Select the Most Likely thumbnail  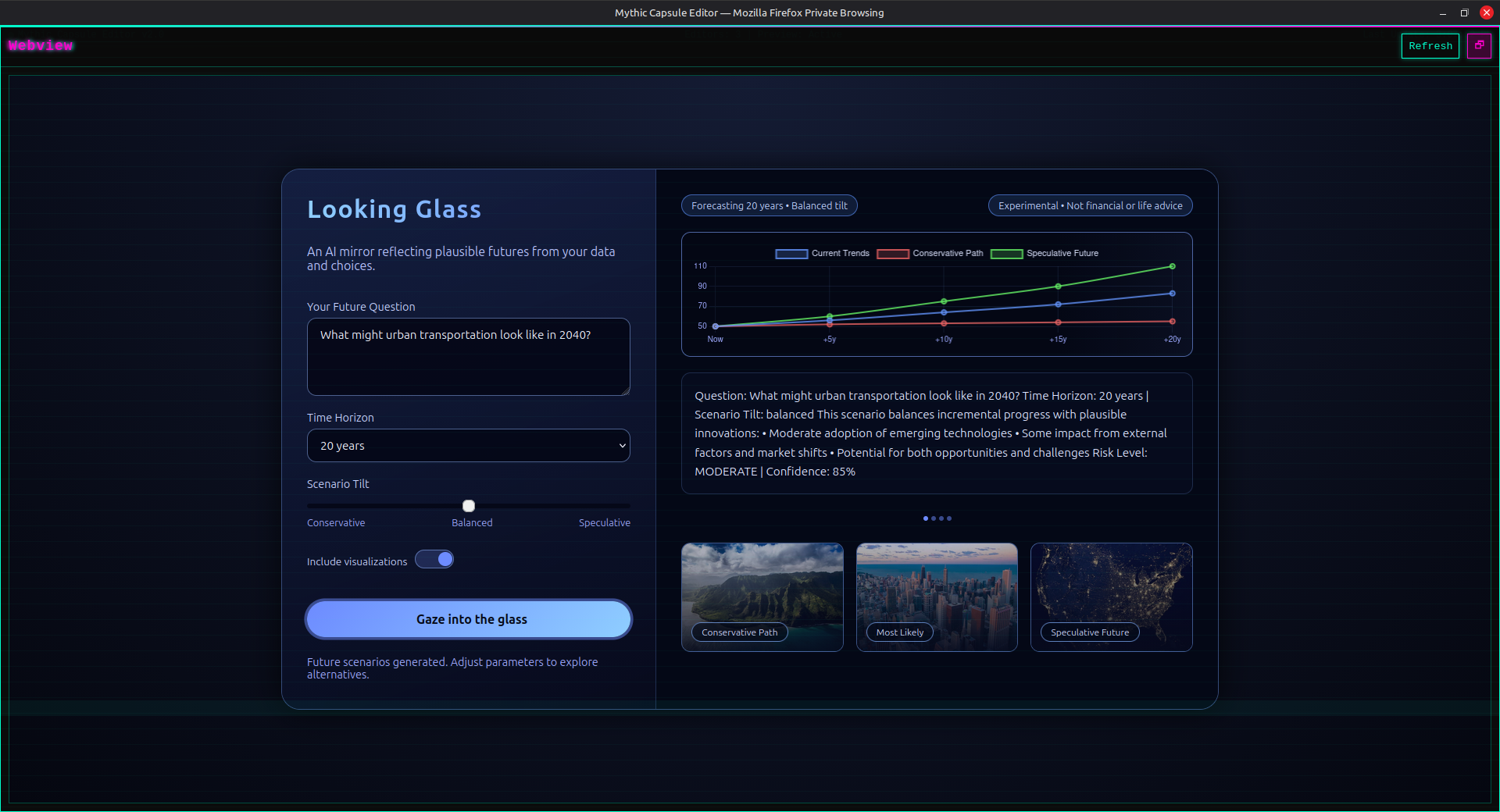point(936,597)
